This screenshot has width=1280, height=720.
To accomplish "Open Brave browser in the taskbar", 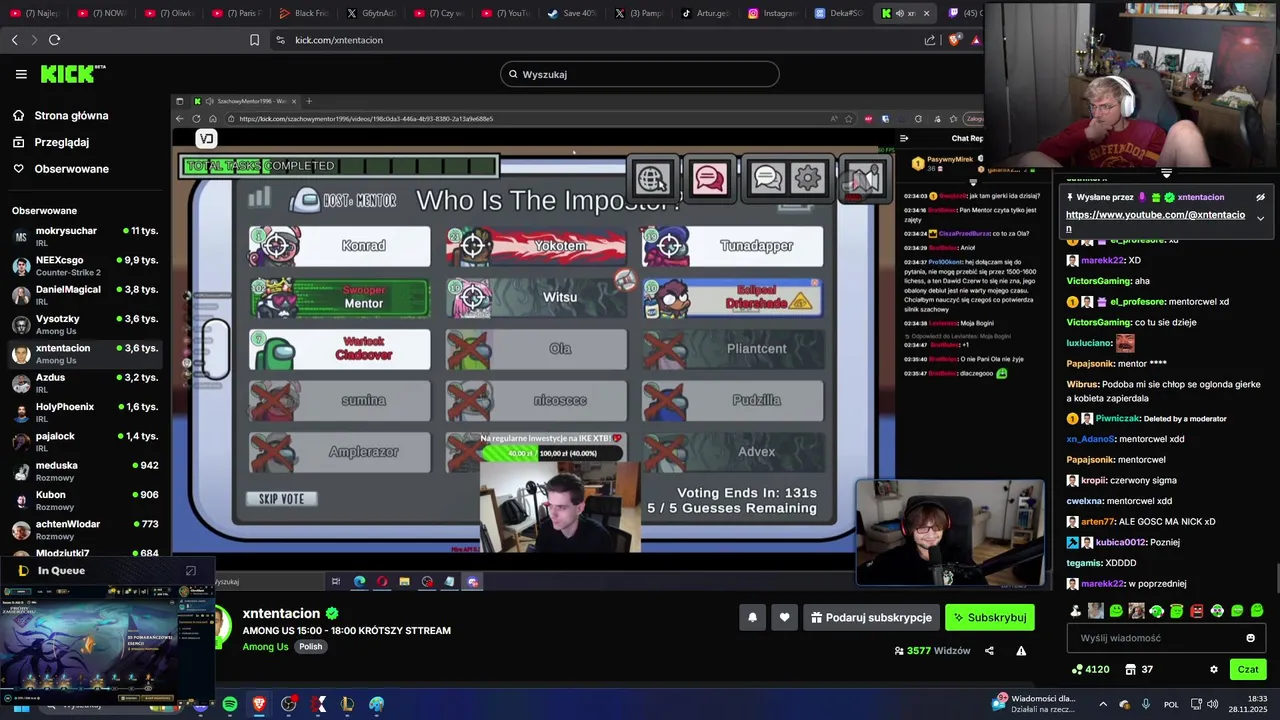I will (260, 704).
